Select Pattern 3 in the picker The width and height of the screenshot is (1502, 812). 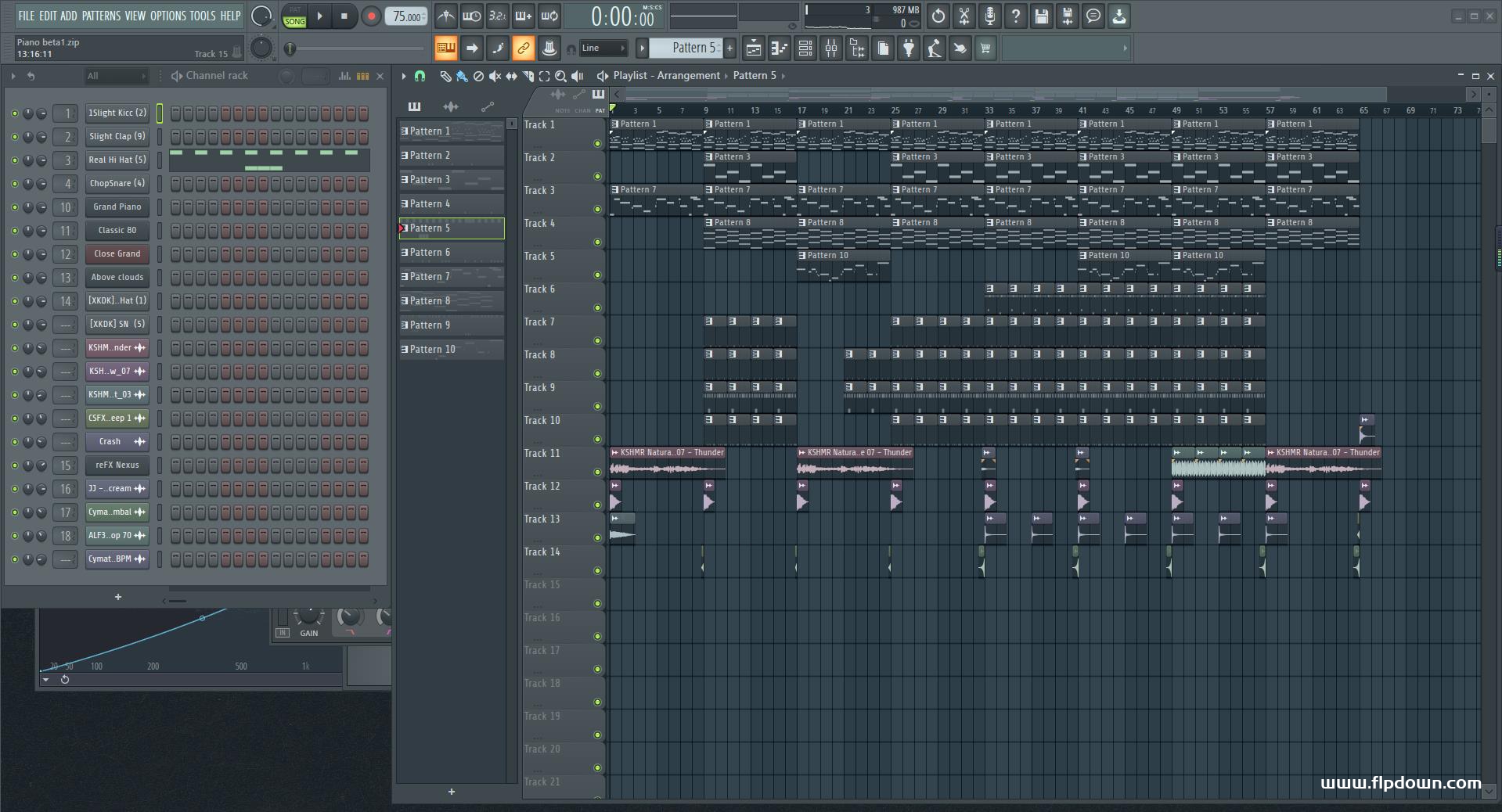coord(452,180)
